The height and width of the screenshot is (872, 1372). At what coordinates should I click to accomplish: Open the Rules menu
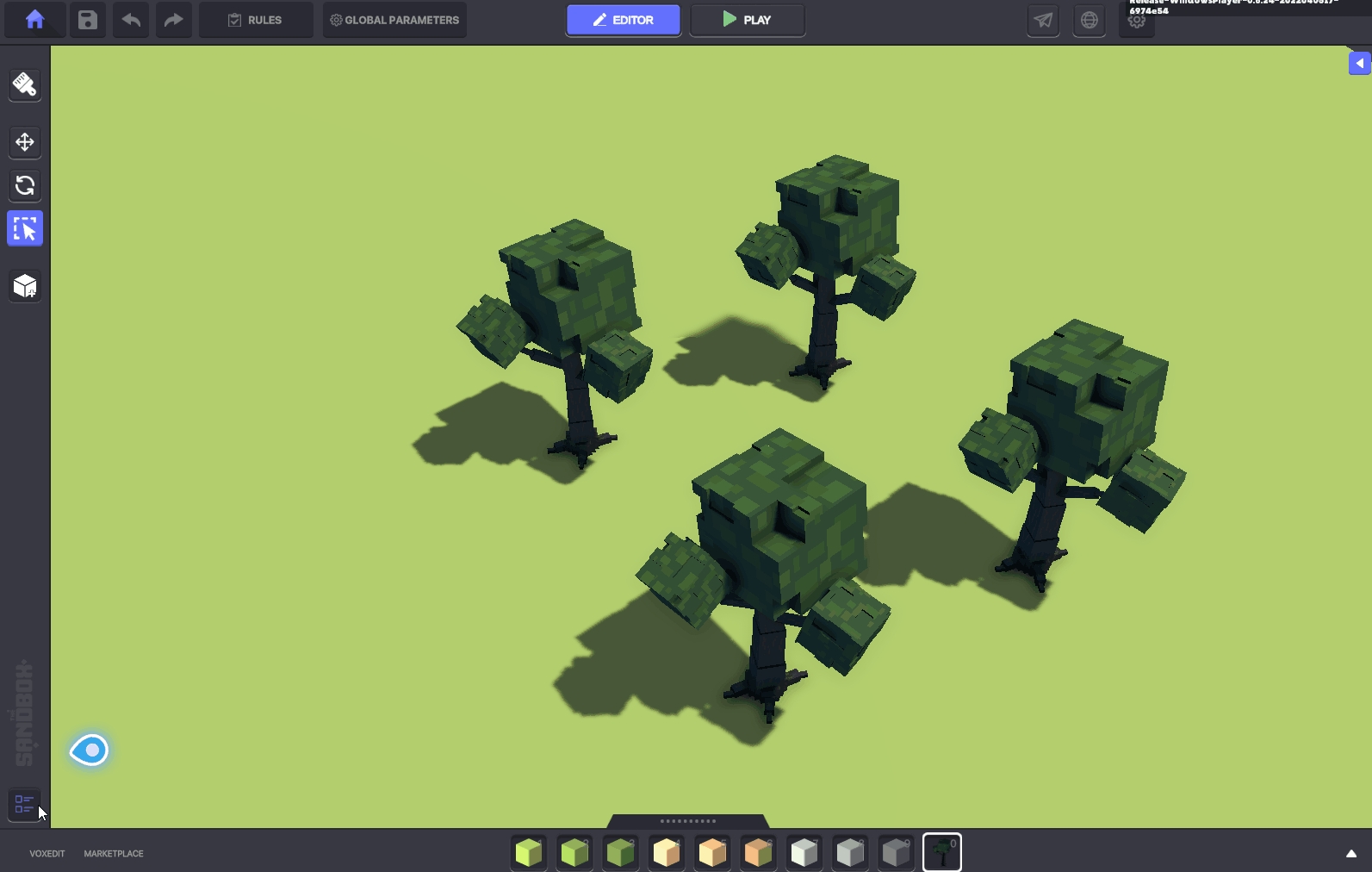coord(256,20)
